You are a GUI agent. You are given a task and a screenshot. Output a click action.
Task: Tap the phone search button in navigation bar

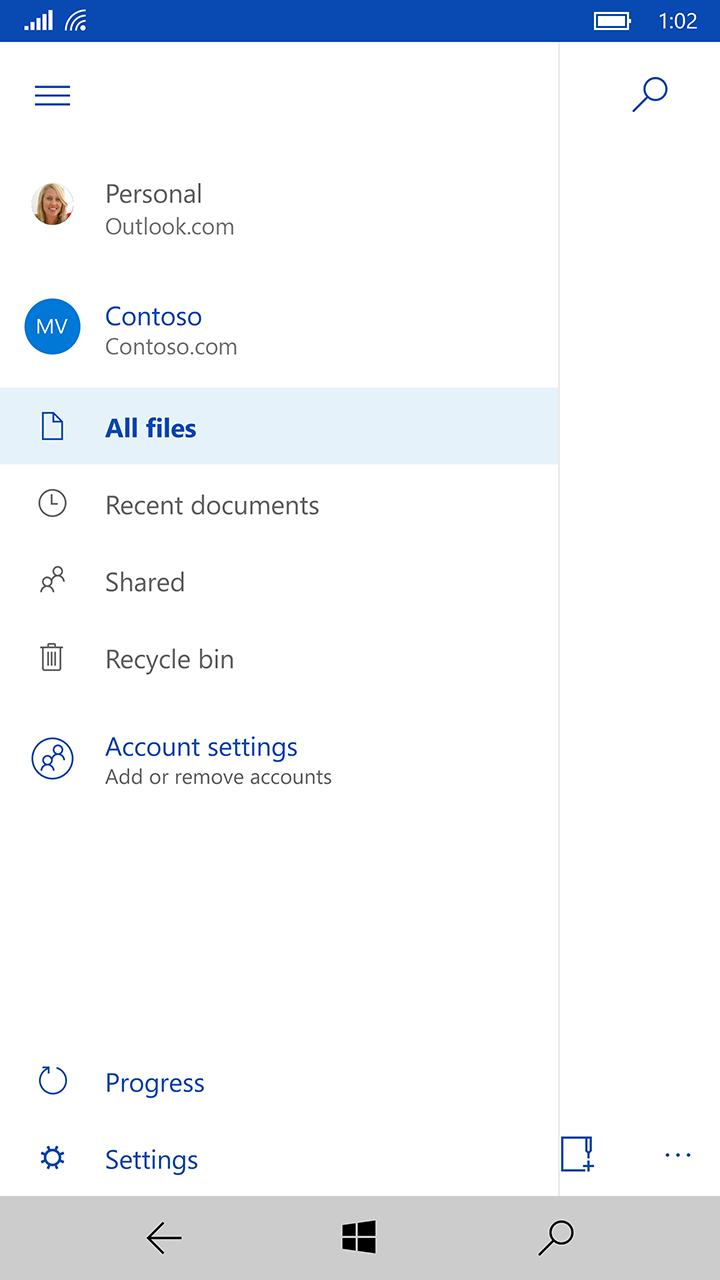click(x=556, y=1238)
